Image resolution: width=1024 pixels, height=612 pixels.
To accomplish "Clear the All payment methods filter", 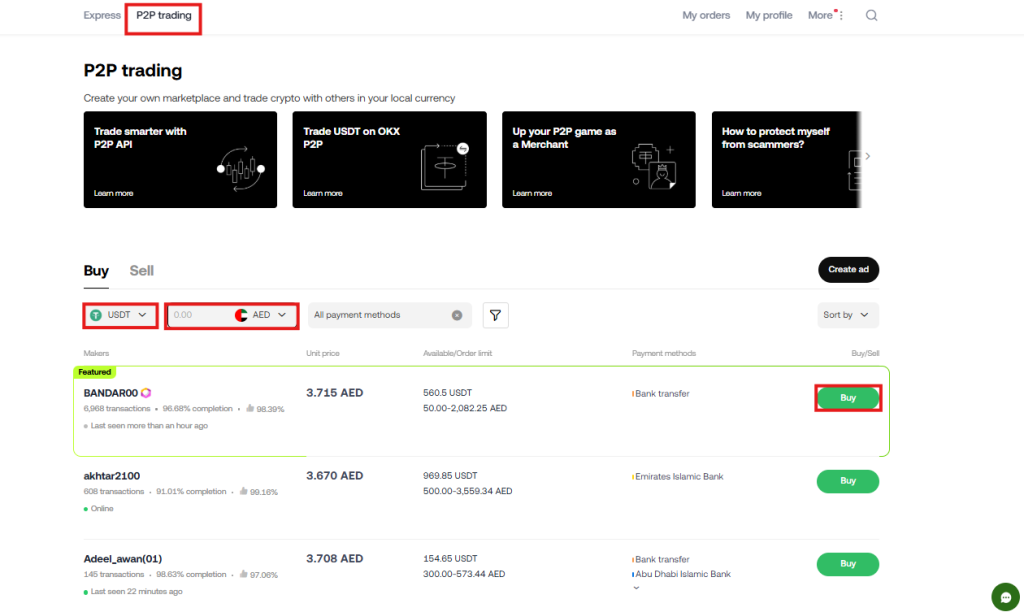I will 458,315.
